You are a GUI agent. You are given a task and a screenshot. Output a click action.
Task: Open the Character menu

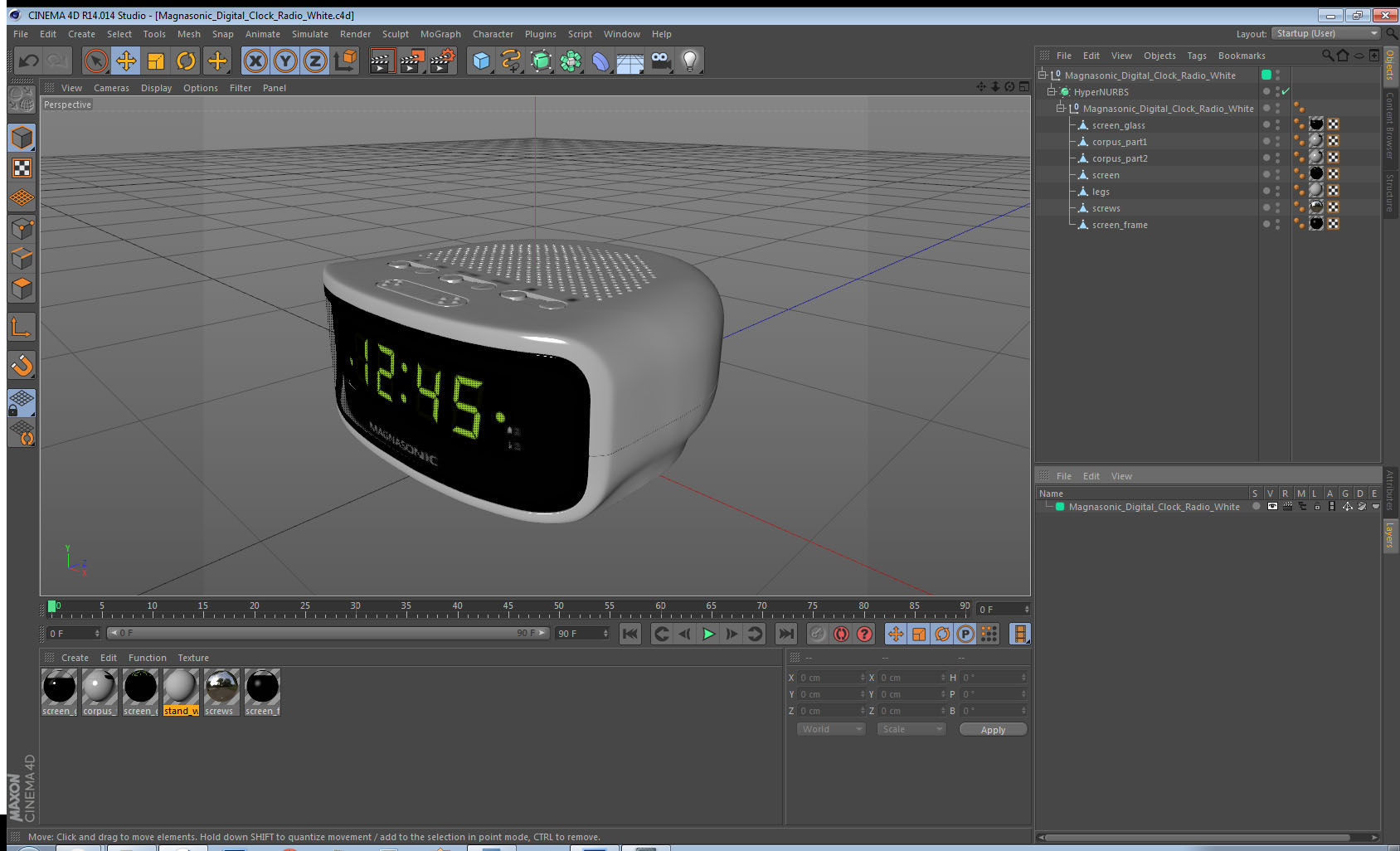coord(493,34)
